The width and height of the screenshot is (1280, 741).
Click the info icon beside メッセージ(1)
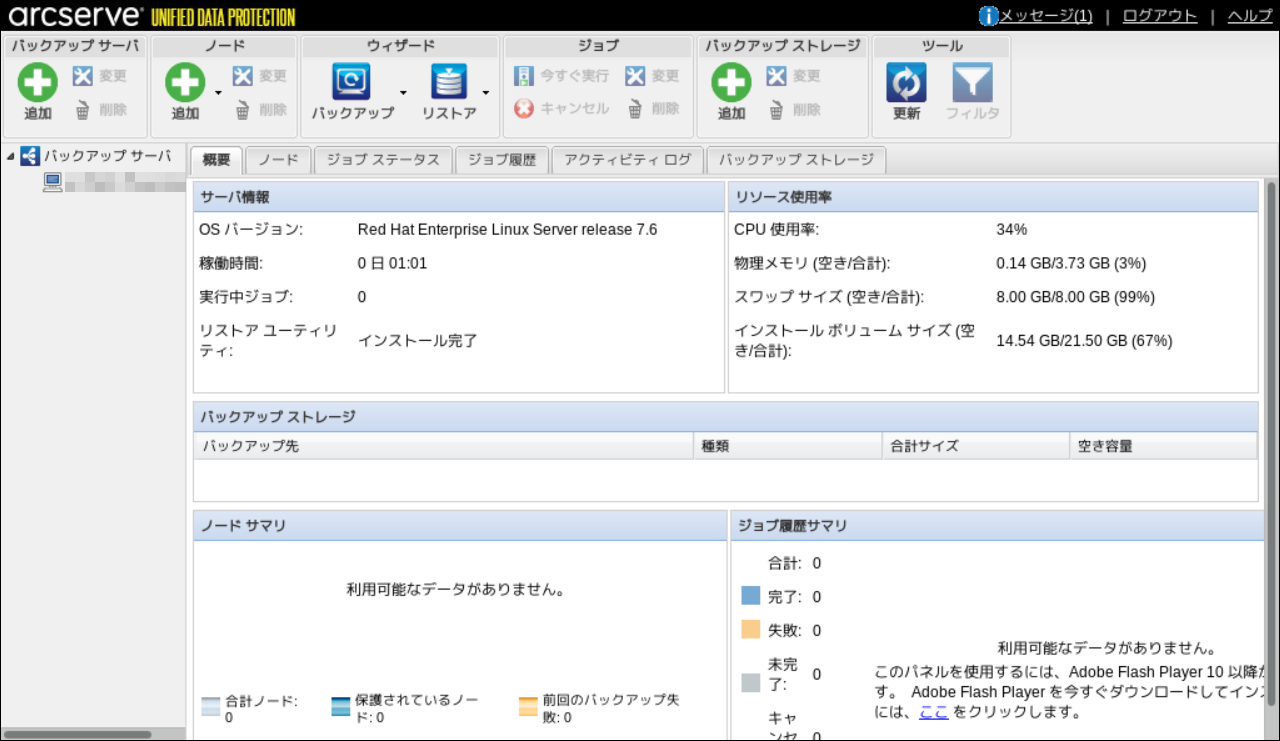[989, 16]
